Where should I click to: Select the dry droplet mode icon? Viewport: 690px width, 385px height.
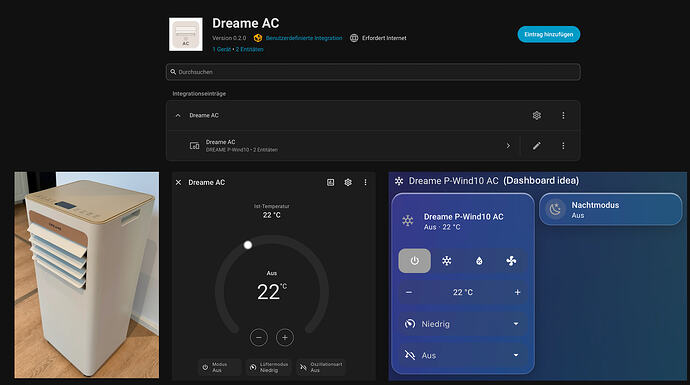(x=479, y=261)
